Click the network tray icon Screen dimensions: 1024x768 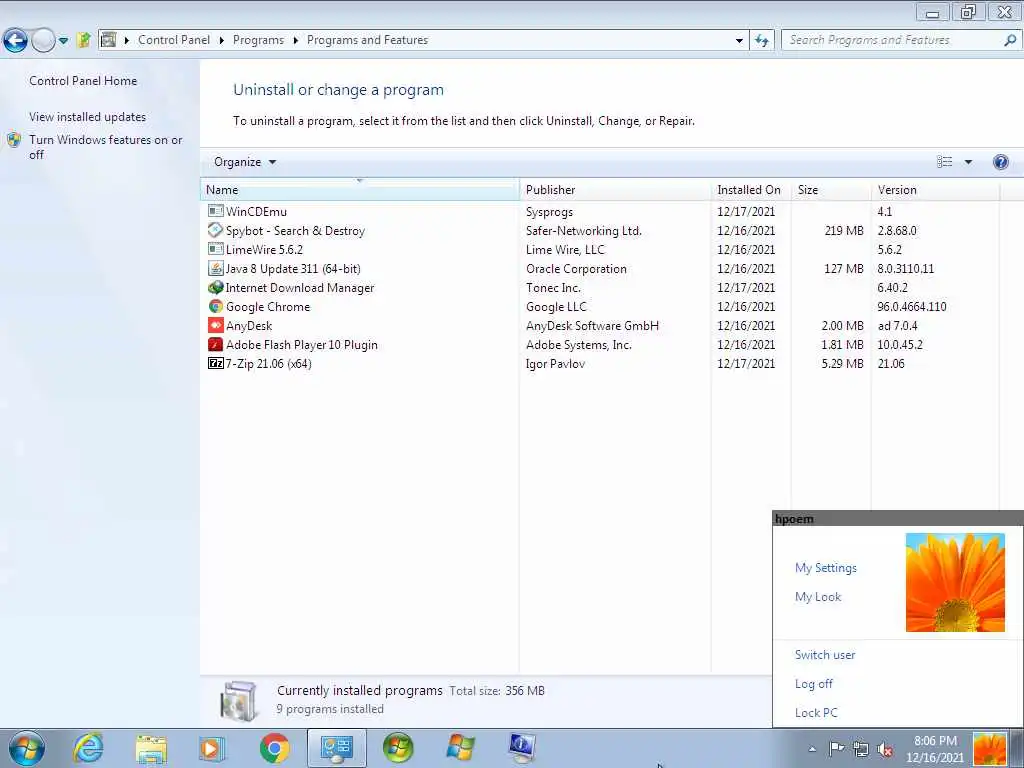click(x=861, y=749)
